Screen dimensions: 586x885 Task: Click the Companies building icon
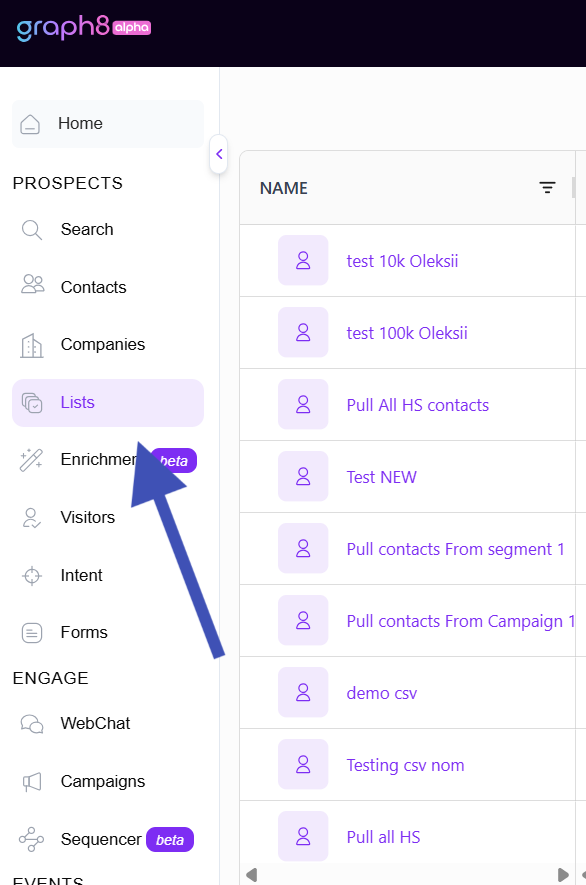[32, 345]
